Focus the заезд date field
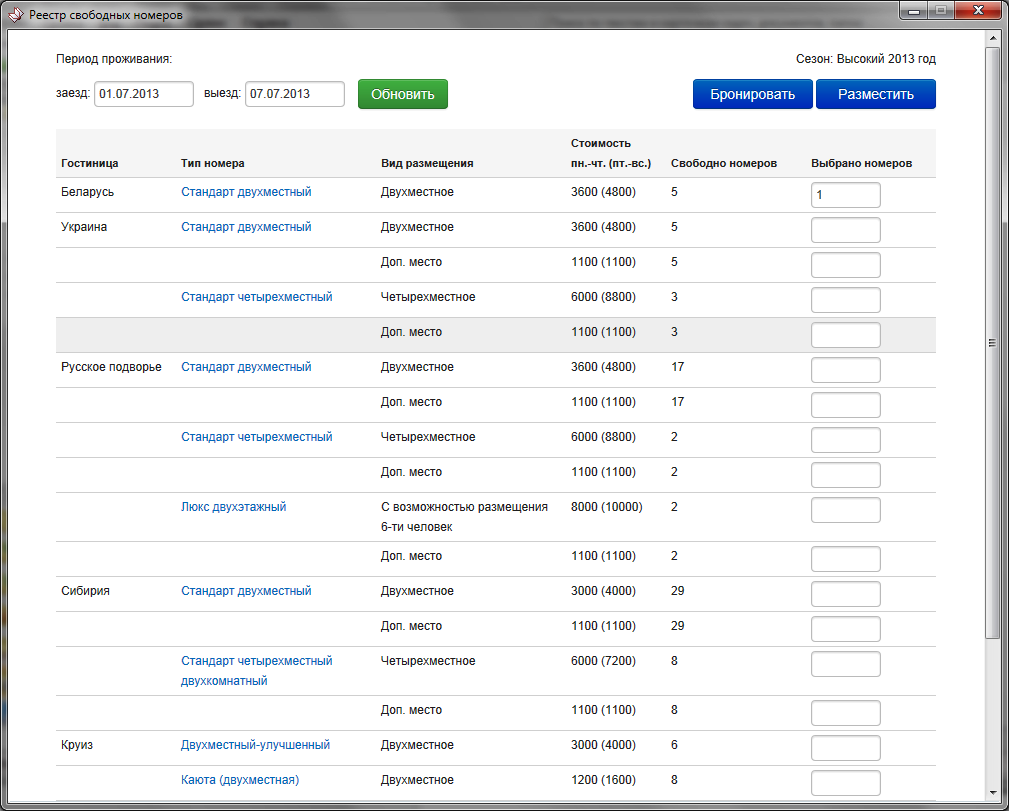Screen dimensions: 1009x811 click(x=144, y=94)
